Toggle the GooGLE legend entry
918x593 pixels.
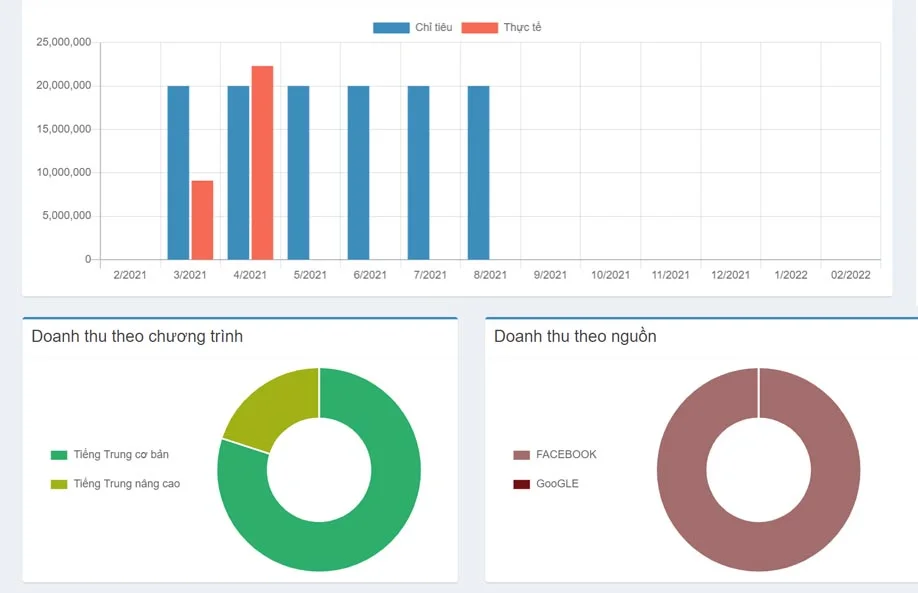tap(557, 484)
